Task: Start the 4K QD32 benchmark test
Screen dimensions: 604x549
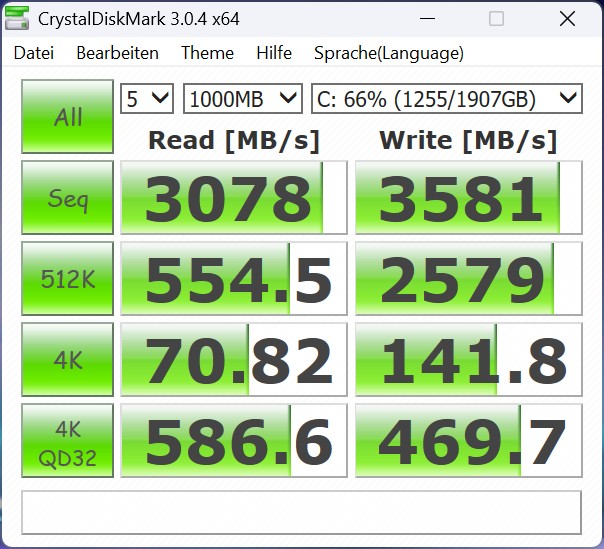Action: (67, 440)
